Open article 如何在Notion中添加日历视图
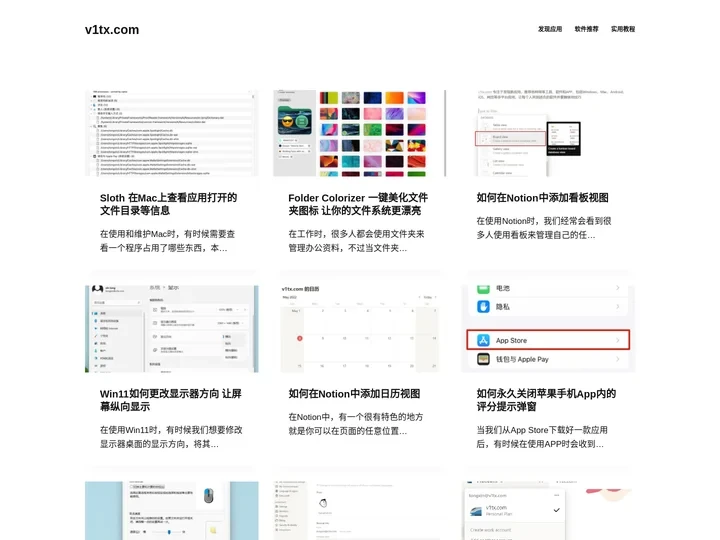Screen dimensions: 720x540 [354, 394]
